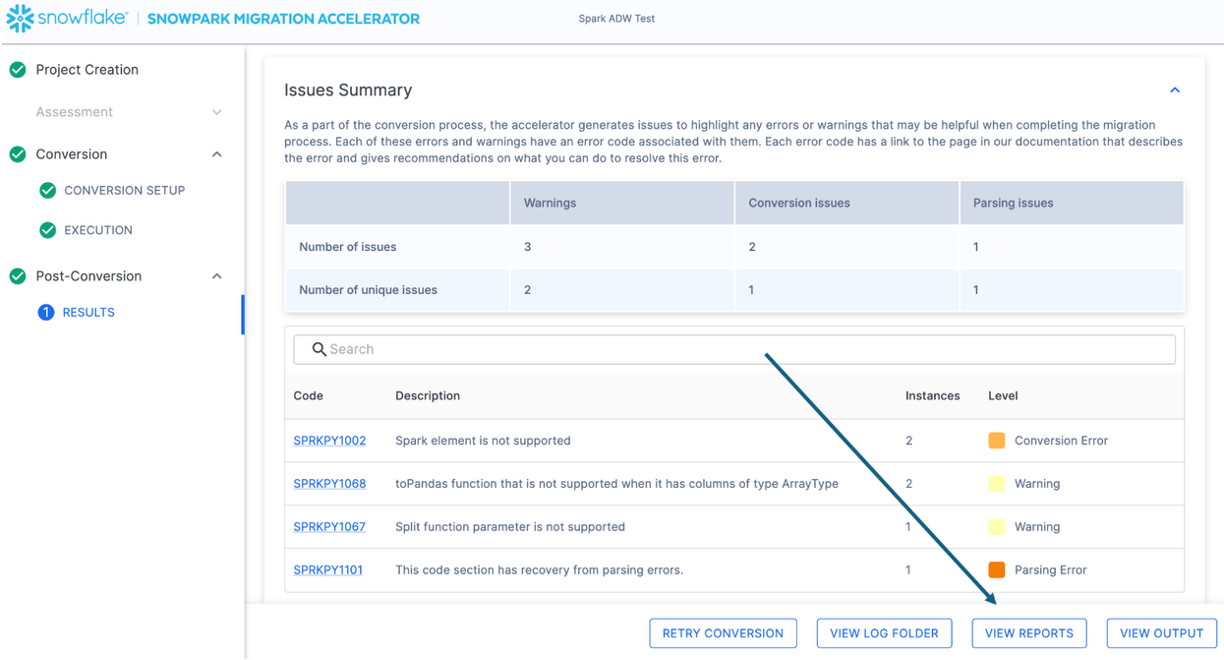This screenshot has height=660, width=1224.
Task: Click the Post-Conversion green checkmark icon
Action: (x=17, y=276)
